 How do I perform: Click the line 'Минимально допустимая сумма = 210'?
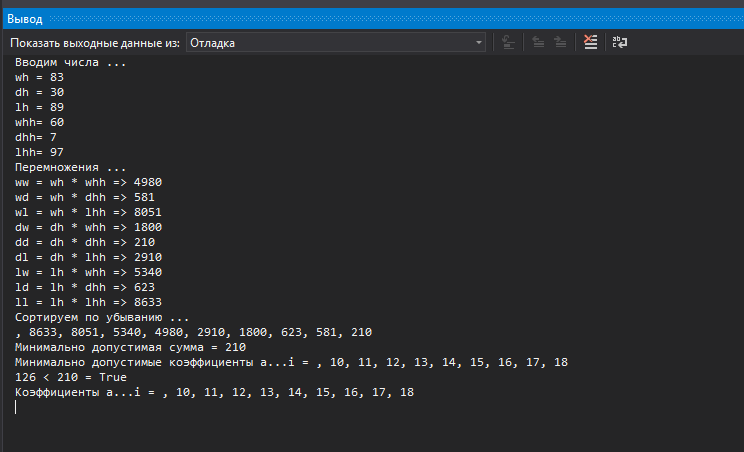(130, 347)
